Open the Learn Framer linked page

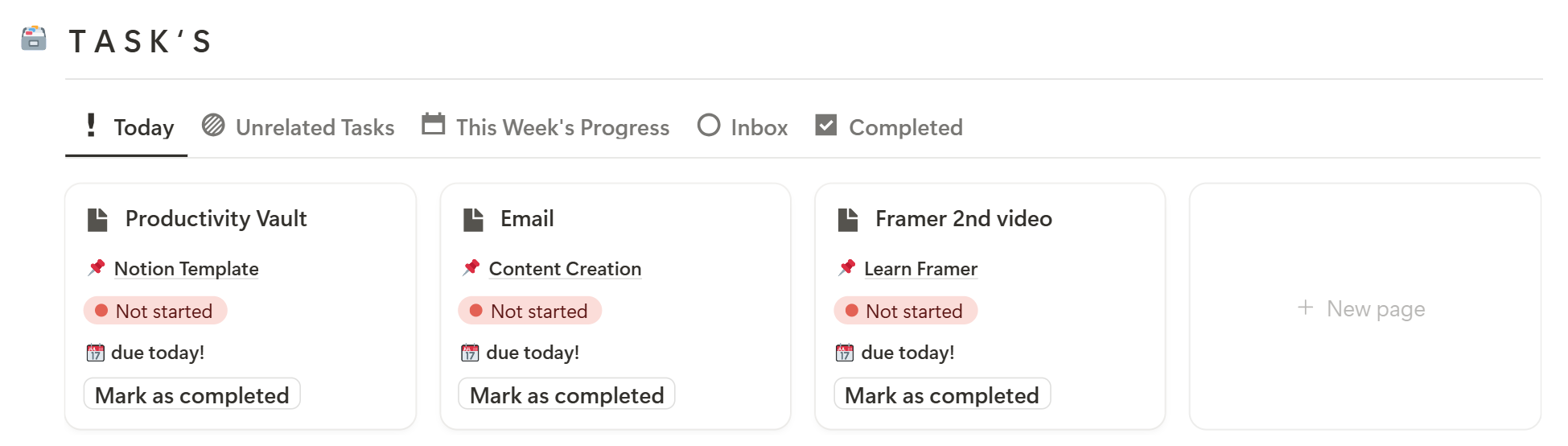[x=920, y=269]
